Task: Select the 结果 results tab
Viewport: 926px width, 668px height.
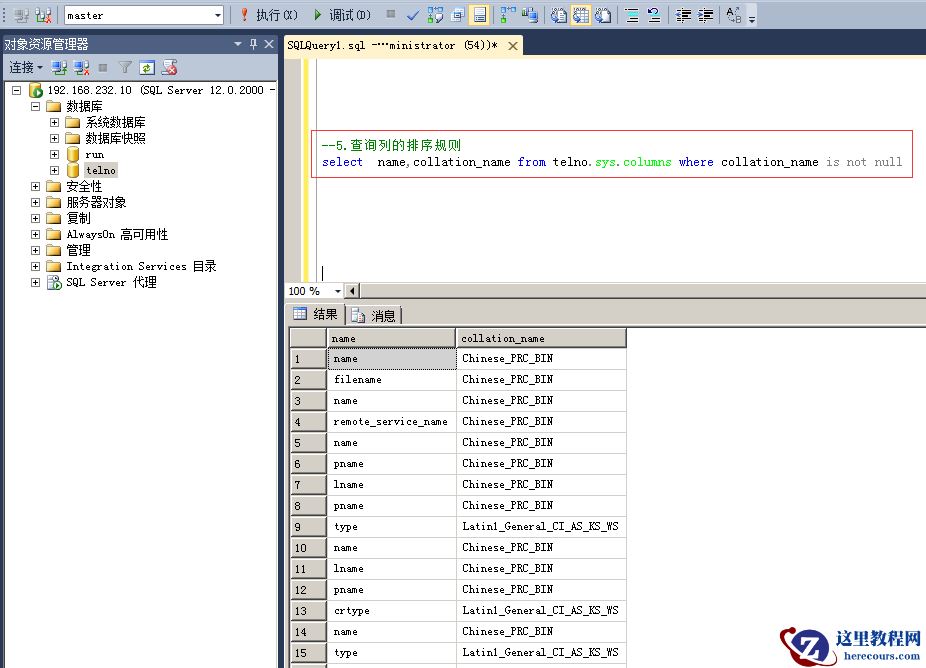Action: [x=317, y=315]
